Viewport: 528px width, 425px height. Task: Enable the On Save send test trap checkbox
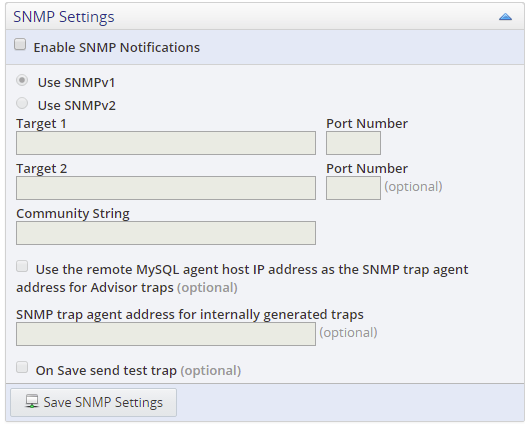pos(22,367)
